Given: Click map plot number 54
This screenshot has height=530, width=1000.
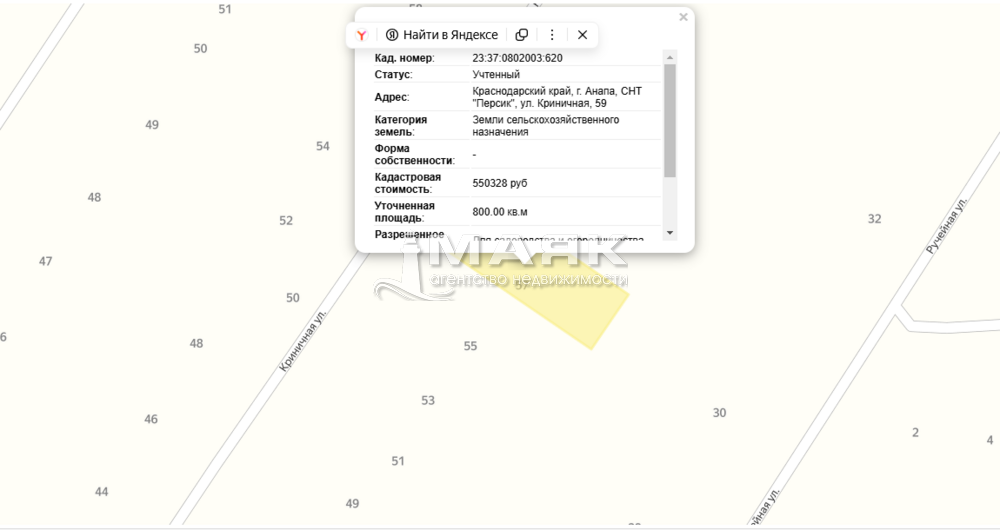Looking at the screenshot, I should [x=323, y=146].
